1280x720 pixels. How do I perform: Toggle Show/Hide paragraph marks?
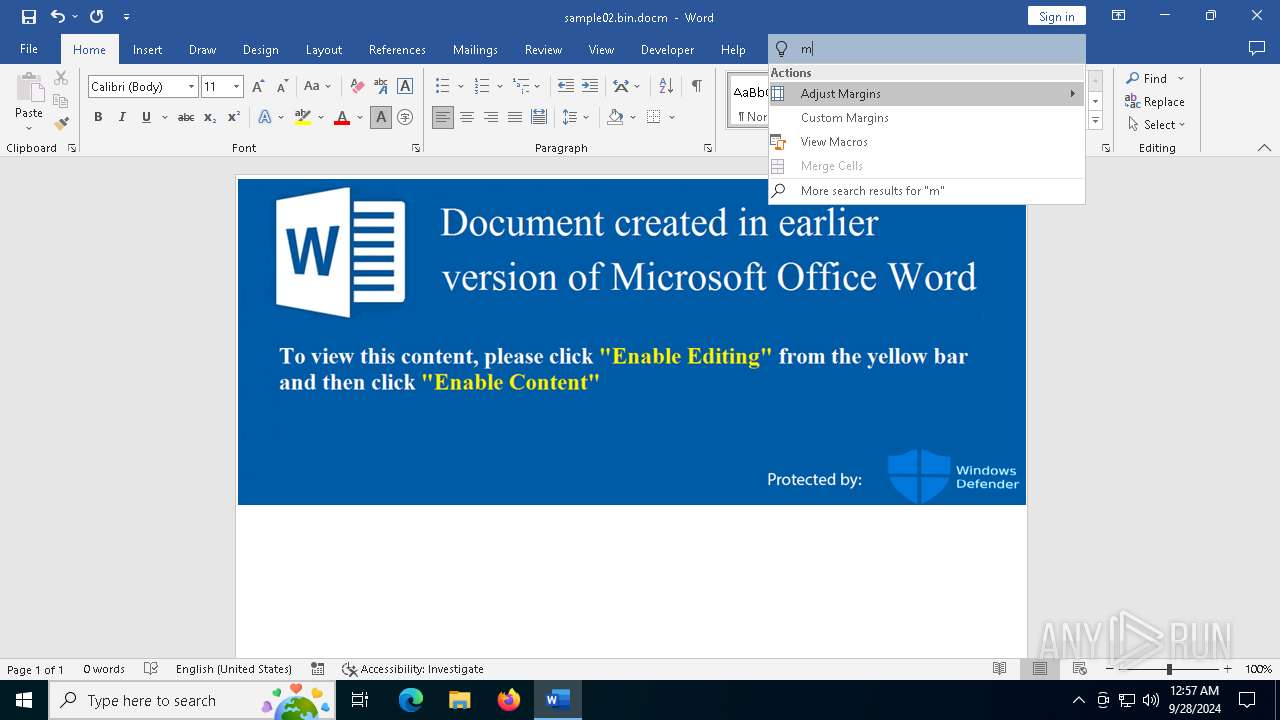[x=697, y=87]
